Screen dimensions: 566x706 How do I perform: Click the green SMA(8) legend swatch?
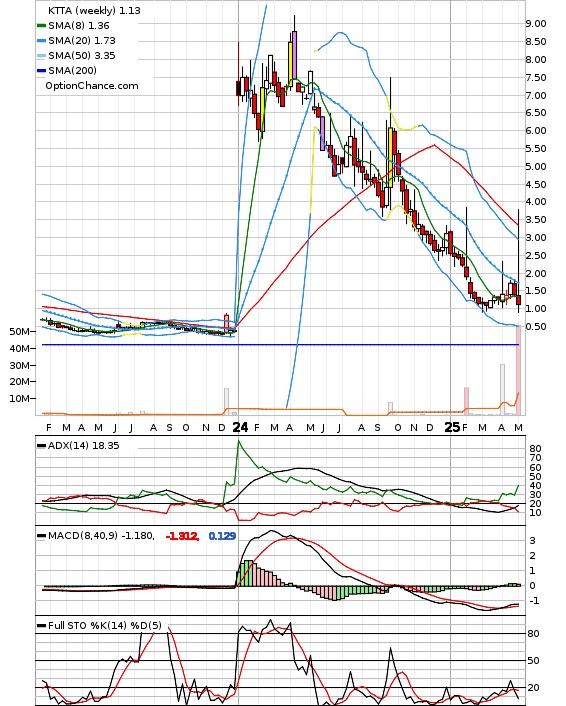(x=41, y=26)
